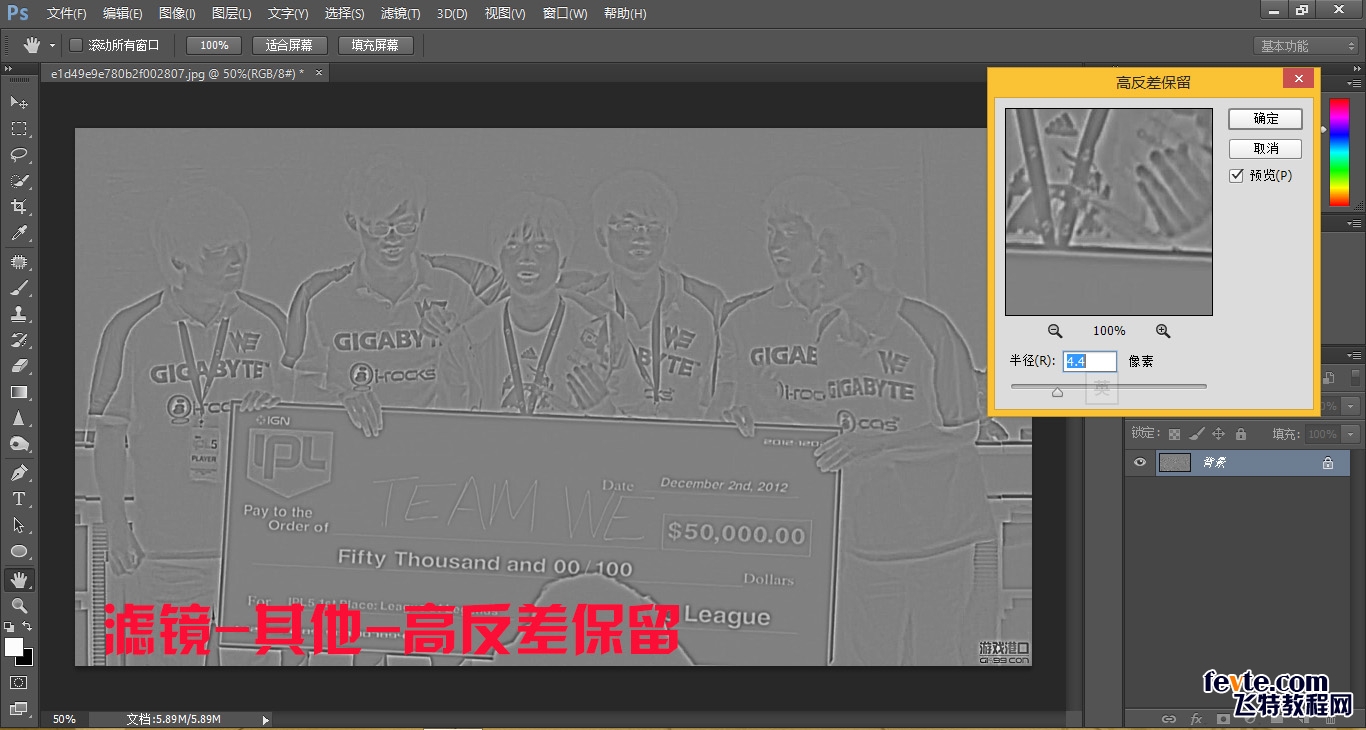
Task: Open the Color panel flyout menu
Action: point(1354,83)
